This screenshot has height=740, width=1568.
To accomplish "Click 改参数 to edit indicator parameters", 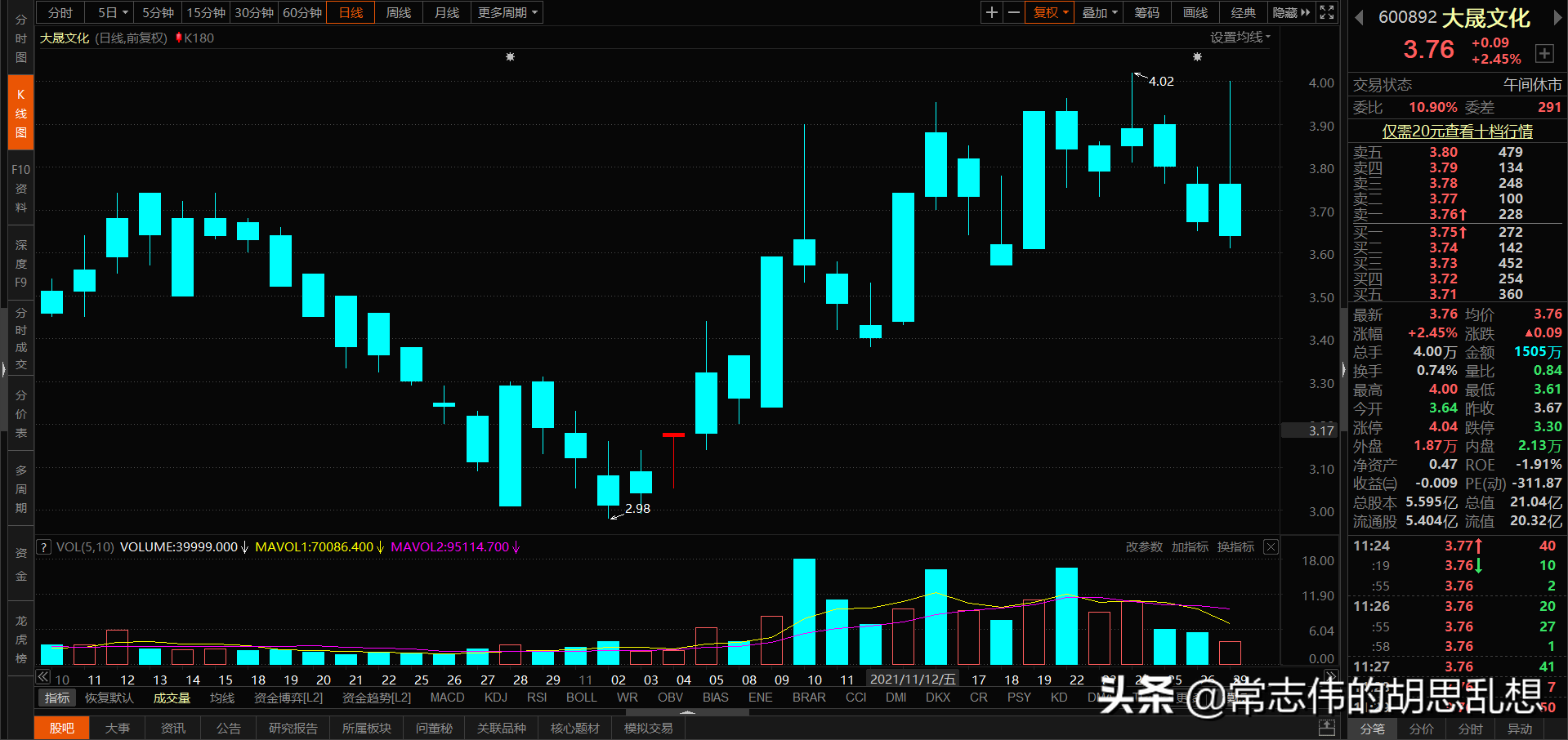I will click(1143, 546).
